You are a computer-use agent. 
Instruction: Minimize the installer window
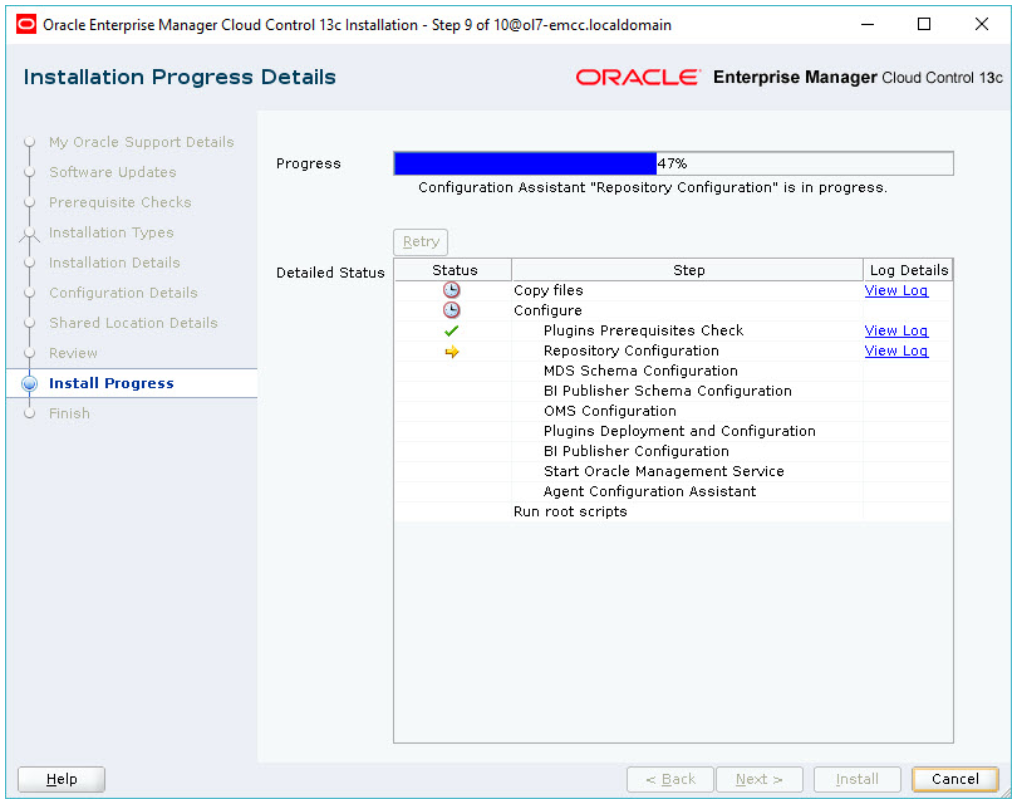coord(867,25)
